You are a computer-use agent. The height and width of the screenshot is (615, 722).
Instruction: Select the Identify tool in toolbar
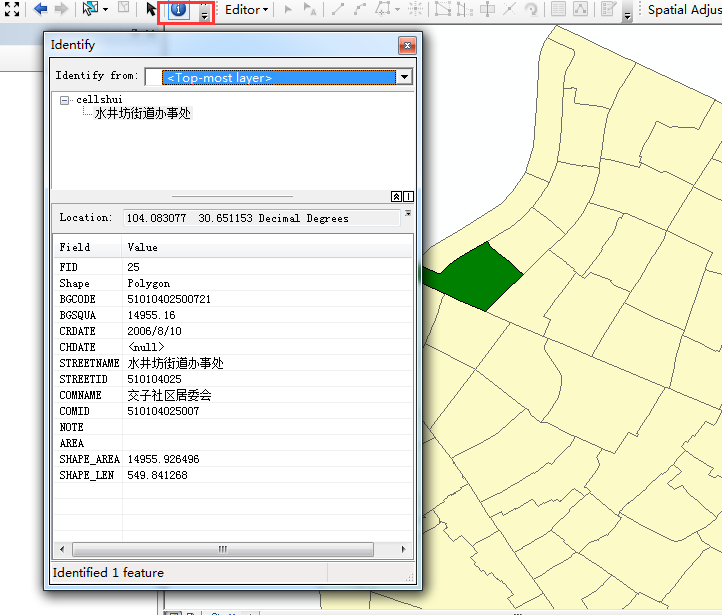pyautogui.click(x=180, y=10)
